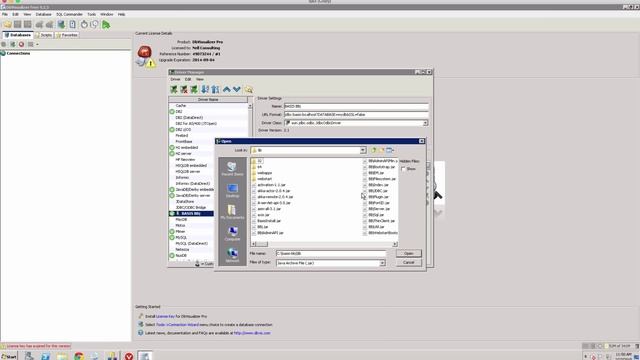Click the URL Format input field
640x360 pixels.
(x=356, y=115)
